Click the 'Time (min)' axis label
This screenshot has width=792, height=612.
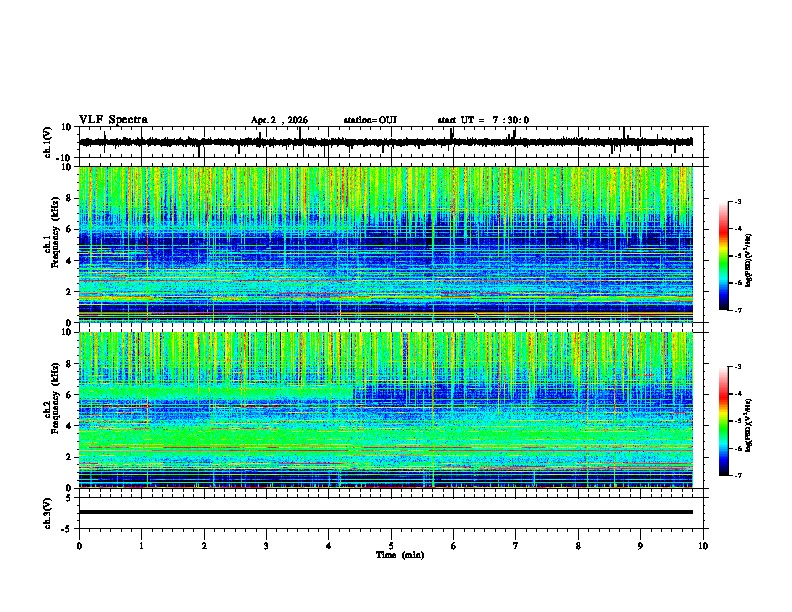[400, 555]
